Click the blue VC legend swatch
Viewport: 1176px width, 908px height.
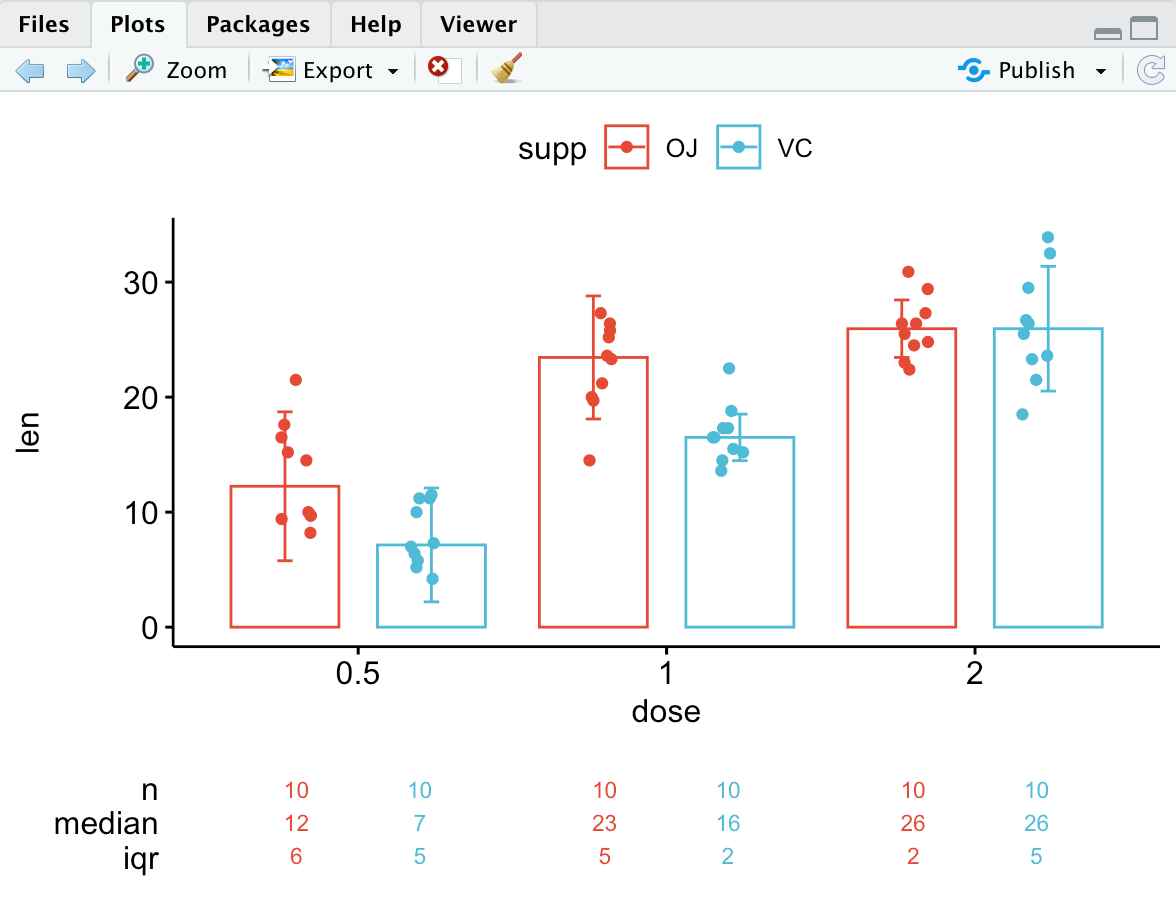click(x=739, y=148)
